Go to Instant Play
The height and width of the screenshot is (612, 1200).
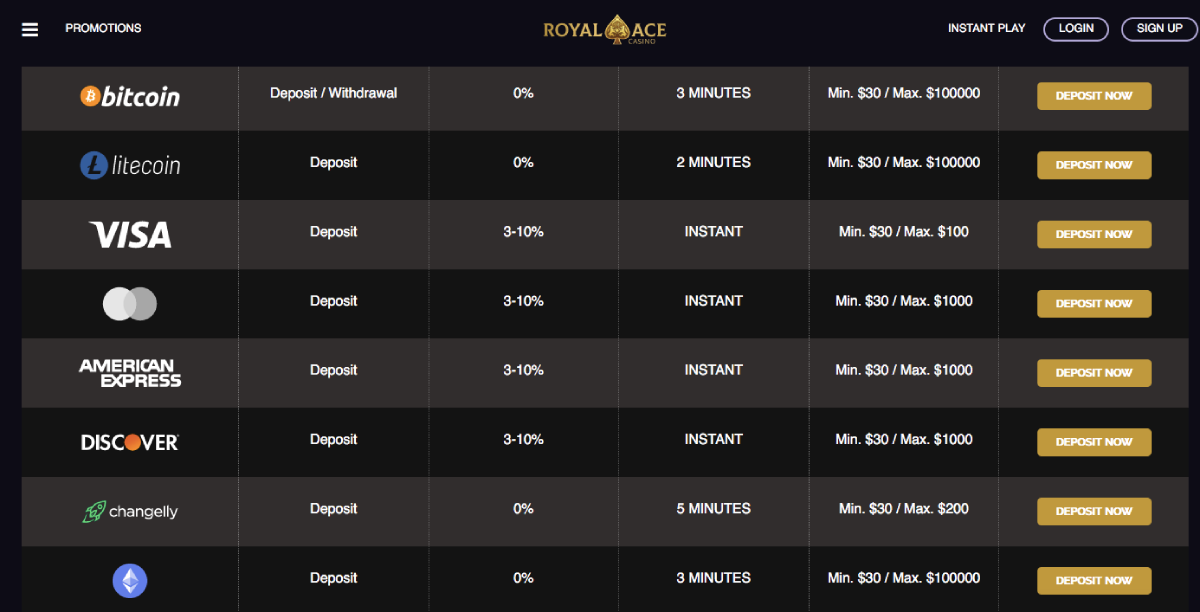coord(986,28)
